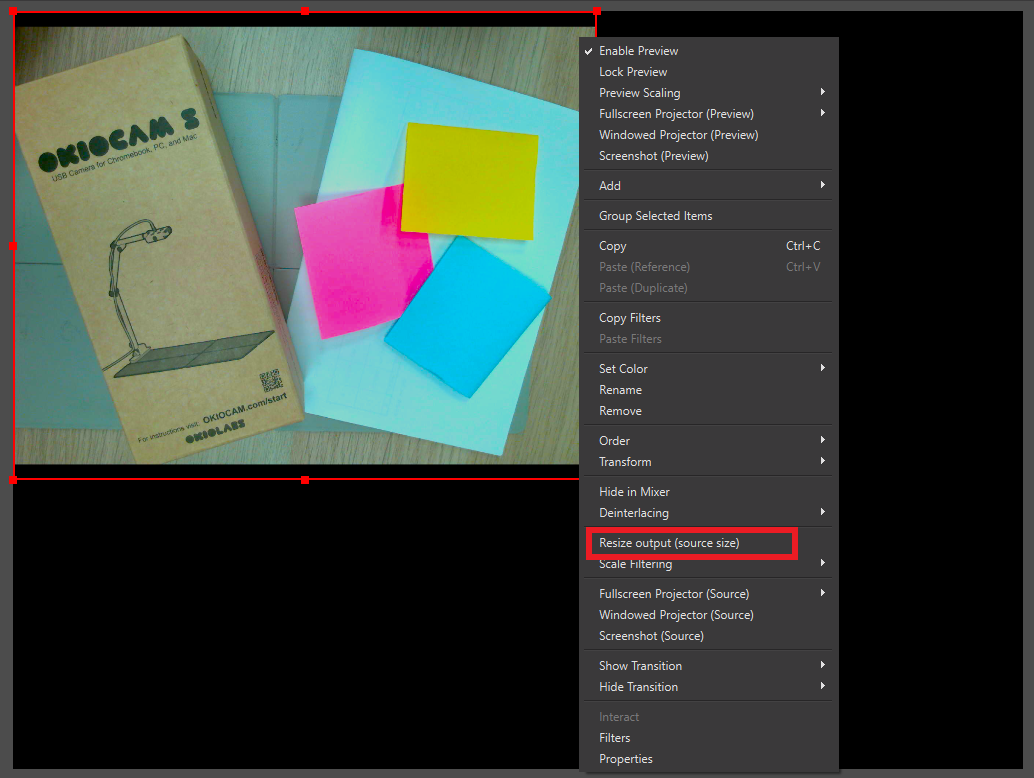Image resolution: width=1034 pixels, height=778 pixels.
Task: Expand the Add submenu
Action: point(610,186)
